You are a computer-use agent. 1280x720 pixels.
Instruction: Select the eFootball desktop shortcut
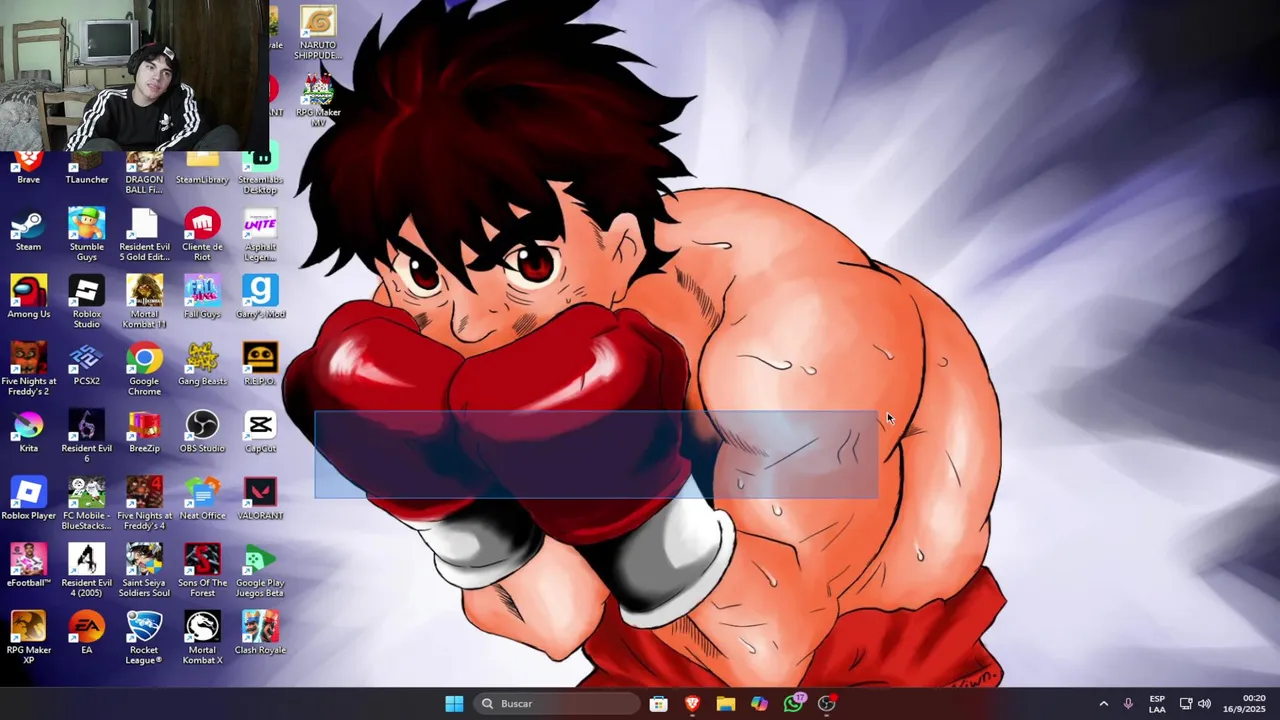[x=28, y=565]
